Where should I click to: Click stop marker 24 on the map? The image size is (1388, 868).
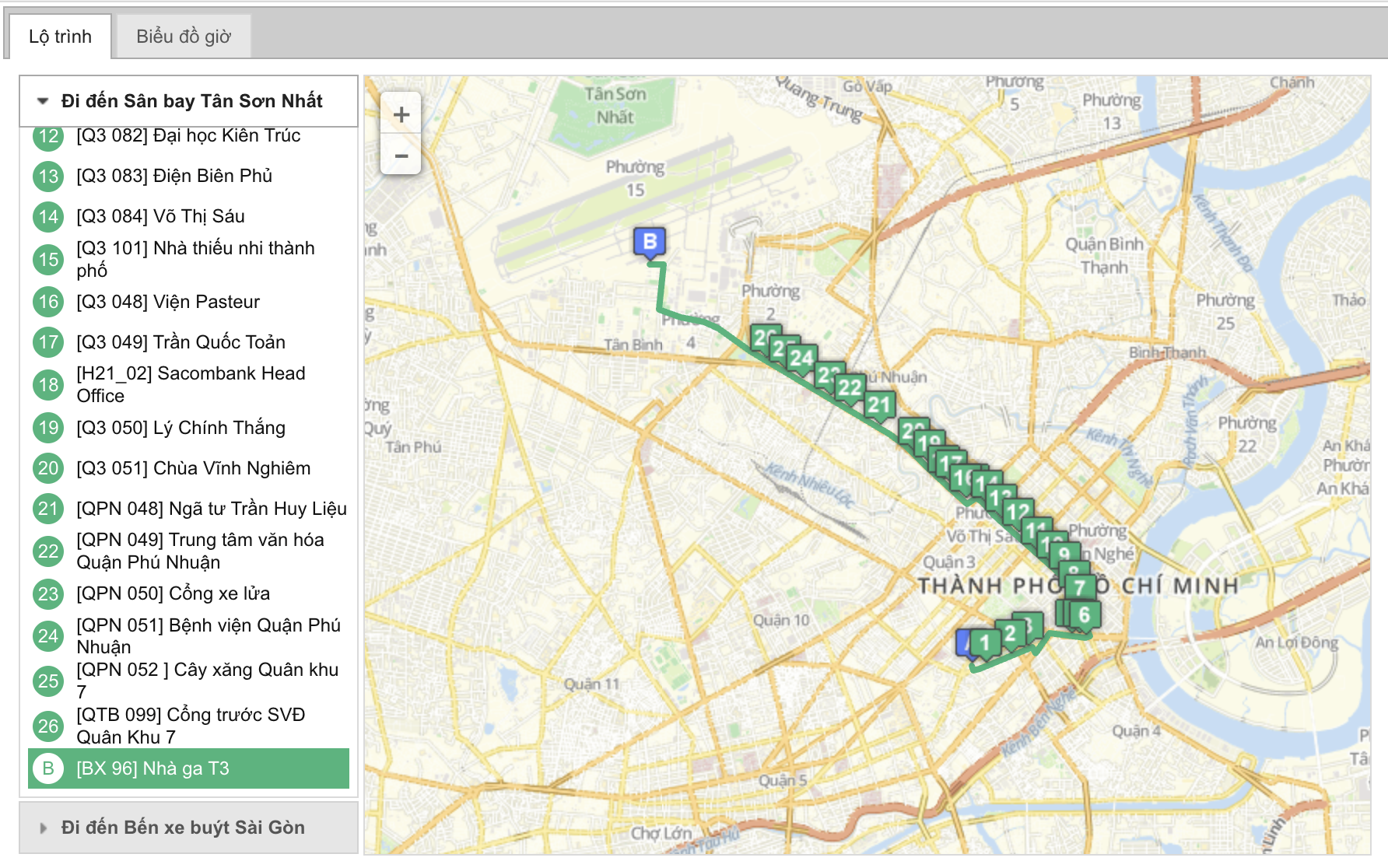(801, 359)
